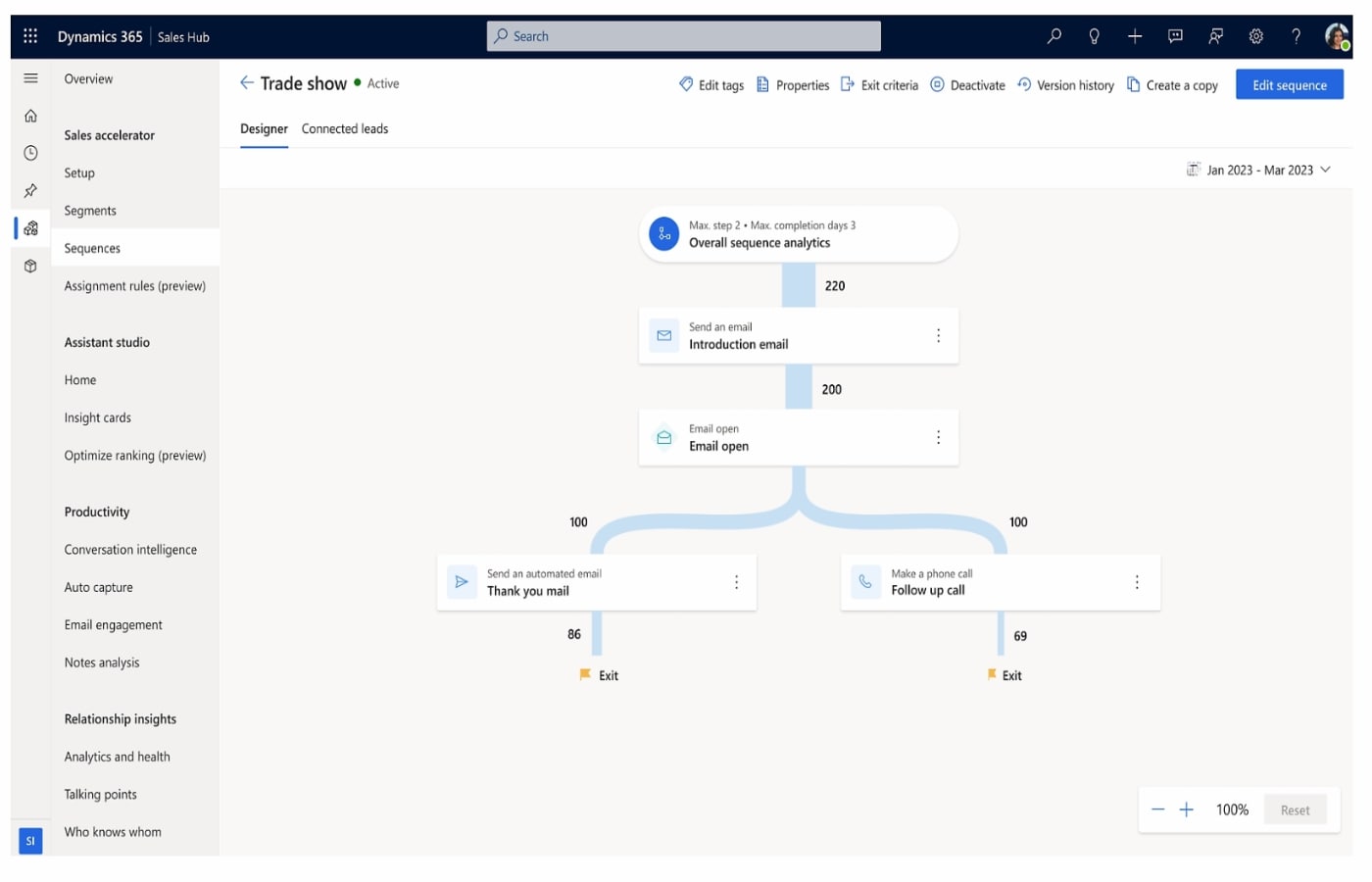
Task: Open the lightbulb assistant icon
Action: [1094, 36]
